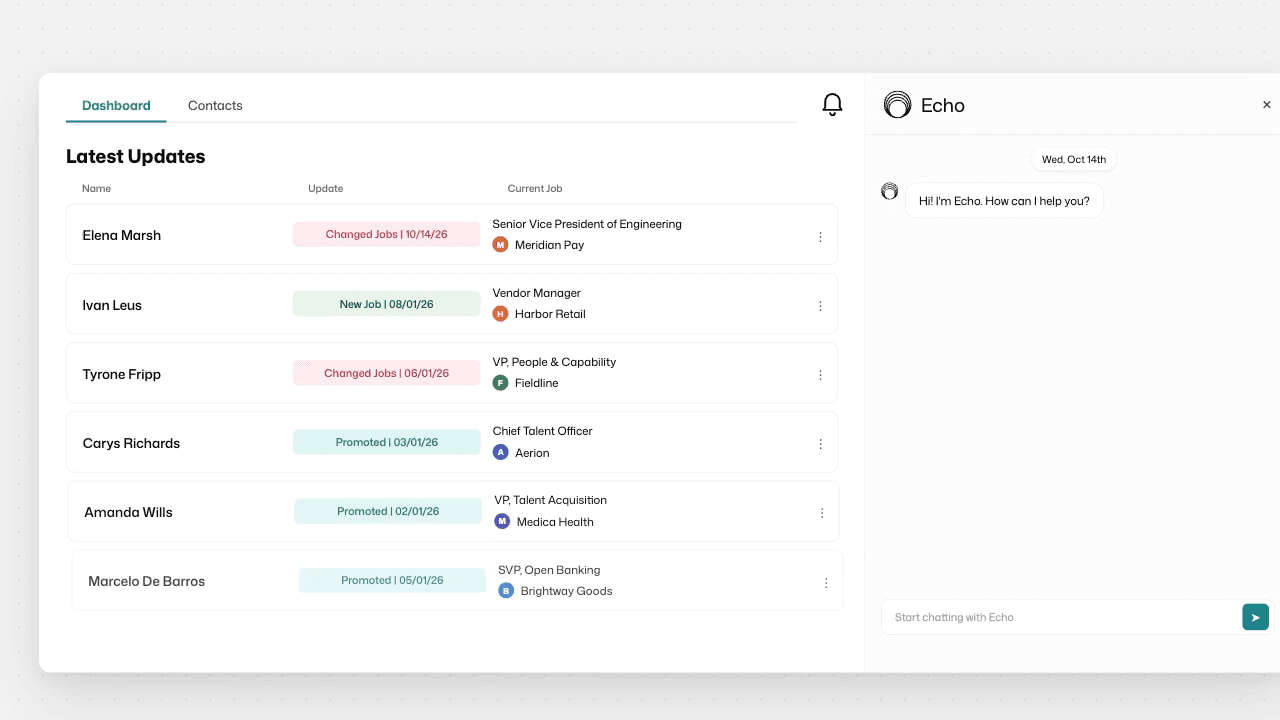Click the Promoted 03/01/26 badge
The width and height of the screenshot is (1280, 720).
tap(386, 442)
